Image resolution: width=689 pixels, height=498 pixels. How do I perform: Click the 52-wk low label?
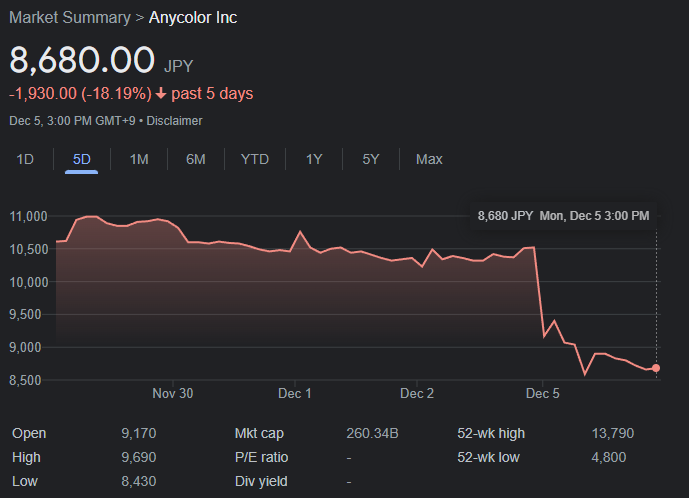(488, 458)
